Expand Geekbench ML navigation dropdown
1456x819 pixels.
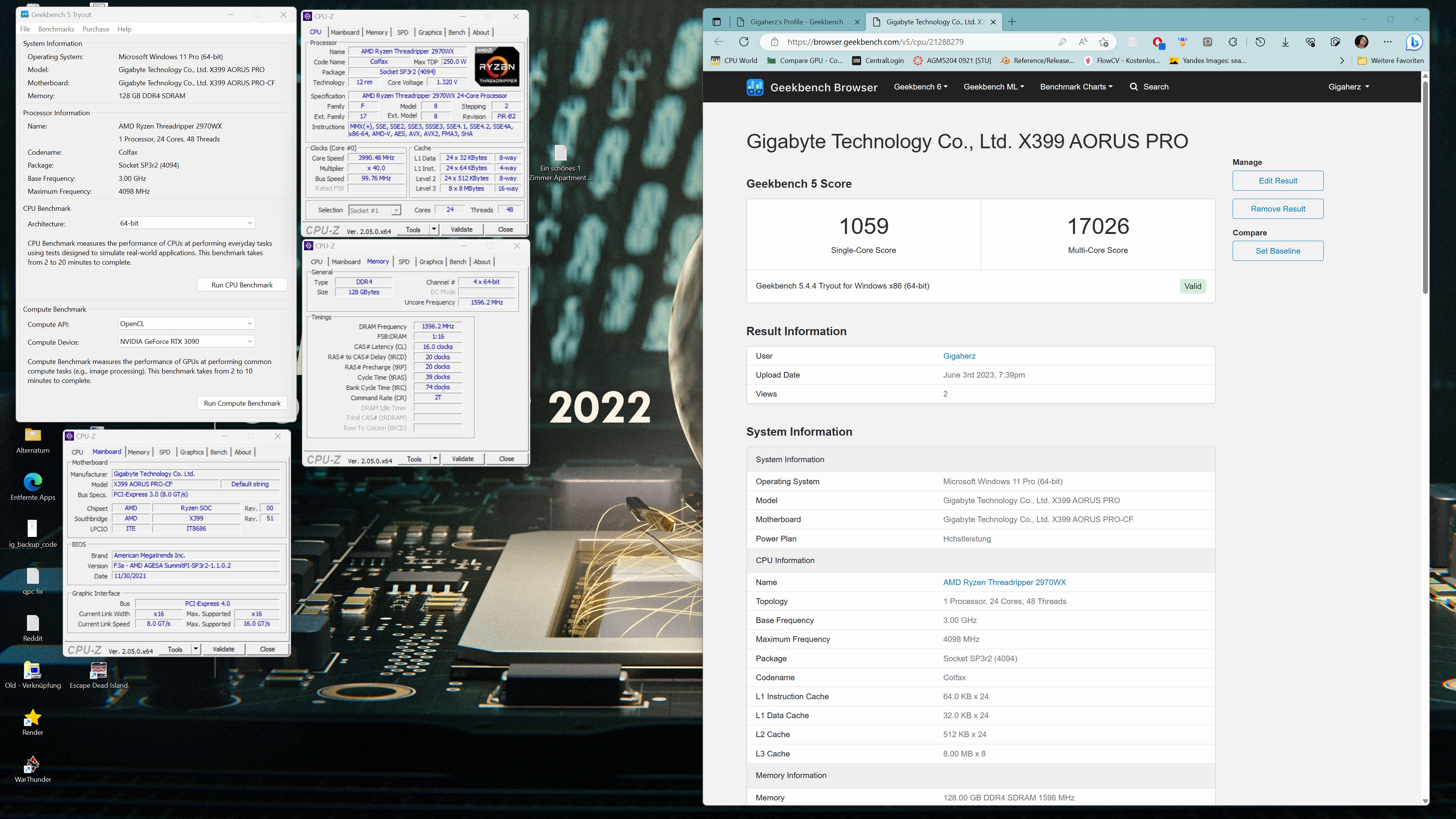coord(994,86)
